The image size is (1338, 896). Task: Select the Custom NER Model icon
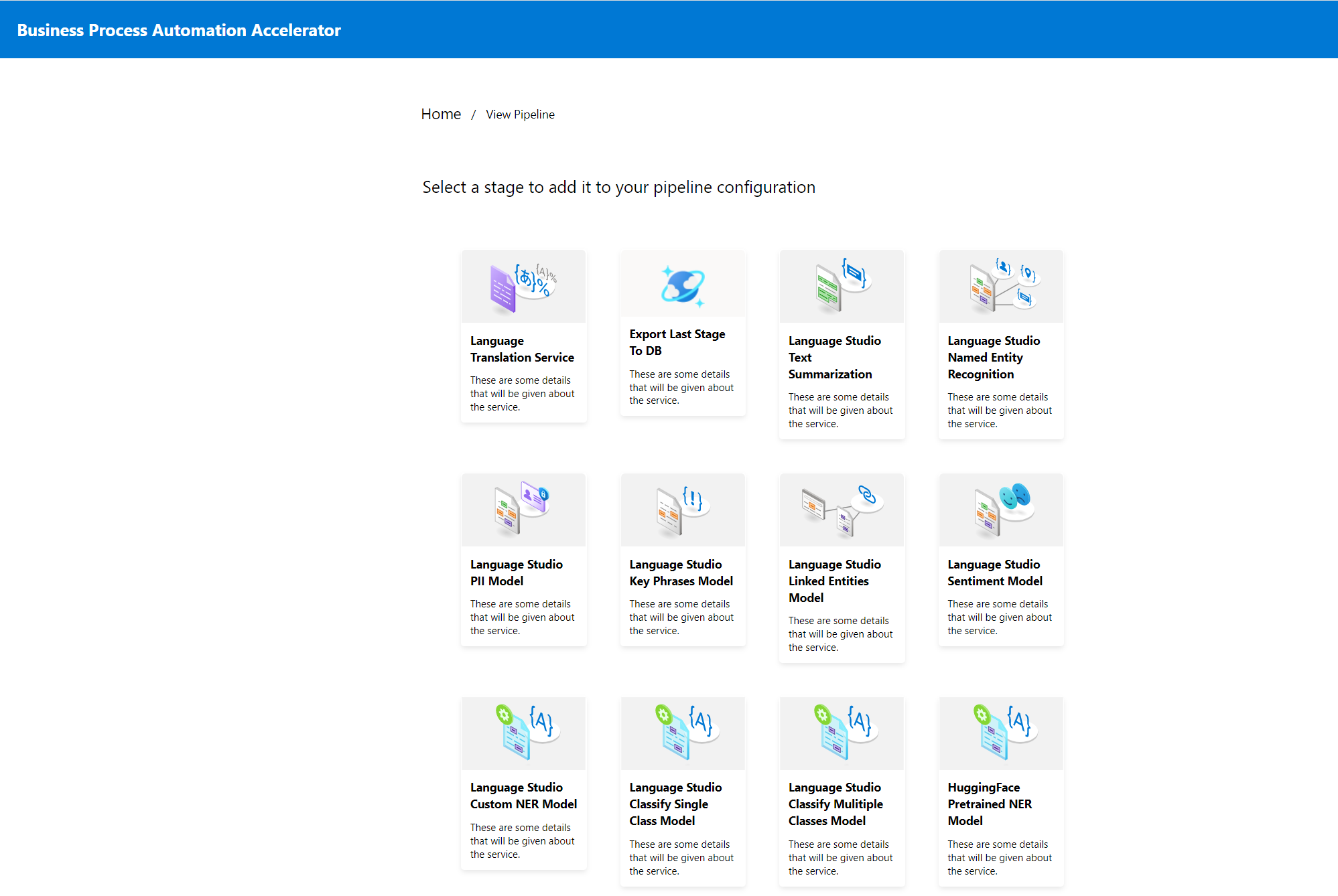tap(523, 734)
